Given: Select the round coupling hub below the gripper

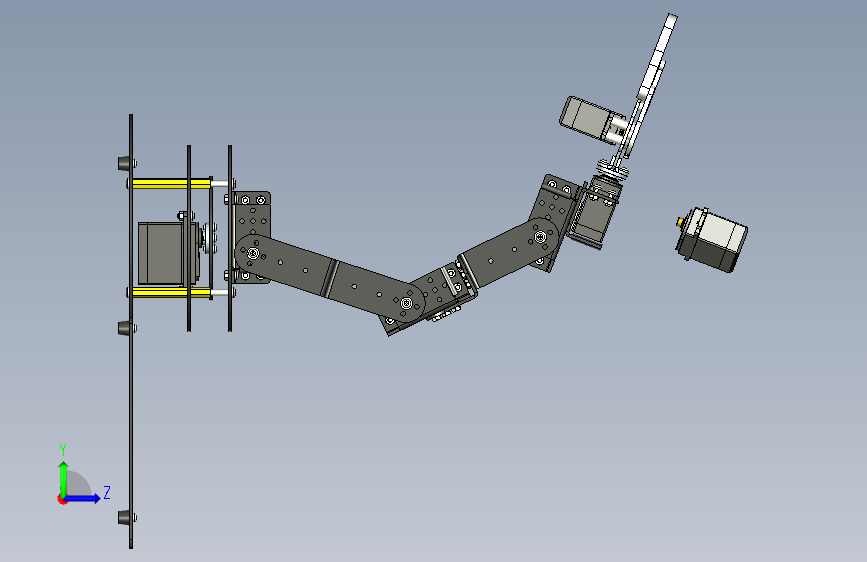Looking at the screenshot, I should tap(612, 169).
